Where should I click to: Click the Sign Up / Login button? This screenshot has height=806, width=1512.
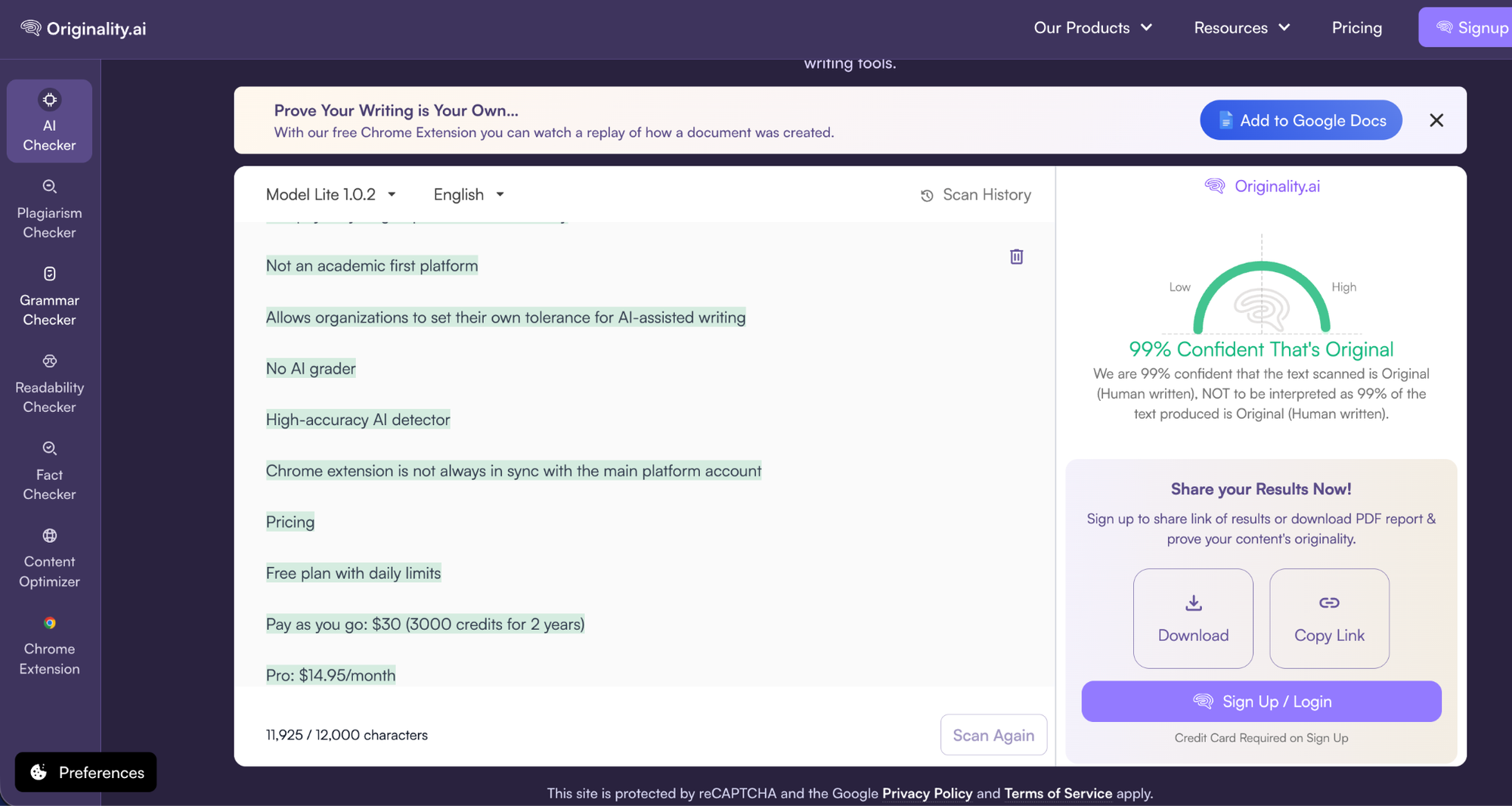1261,702
